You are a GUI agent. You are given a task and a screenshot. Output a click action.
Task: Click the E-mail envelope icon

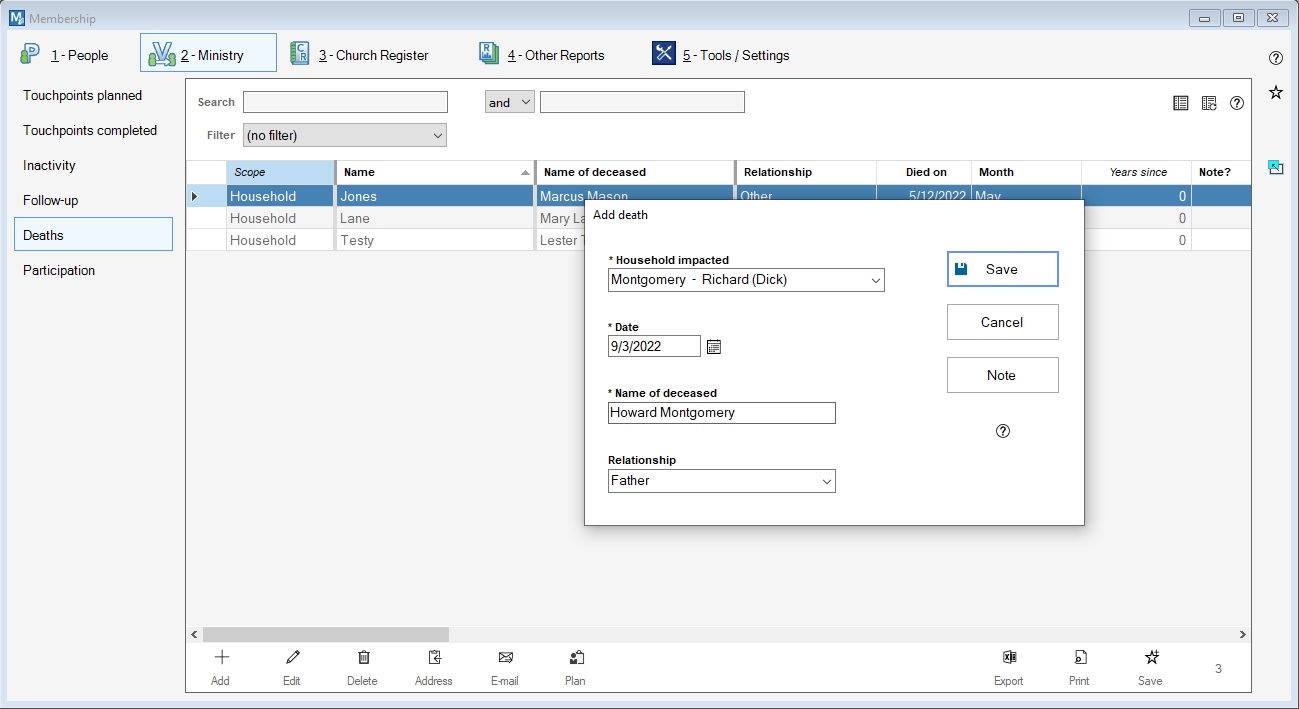[505, 658]
